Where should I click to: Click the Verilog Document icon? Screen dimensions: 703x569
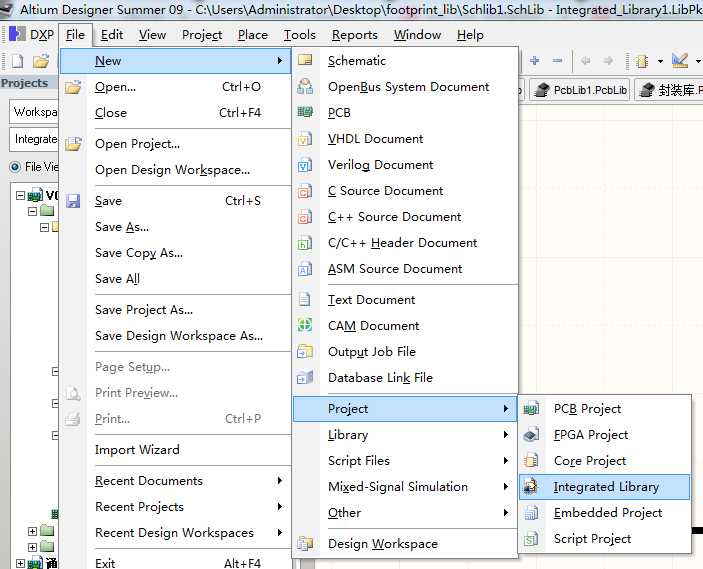305,165
